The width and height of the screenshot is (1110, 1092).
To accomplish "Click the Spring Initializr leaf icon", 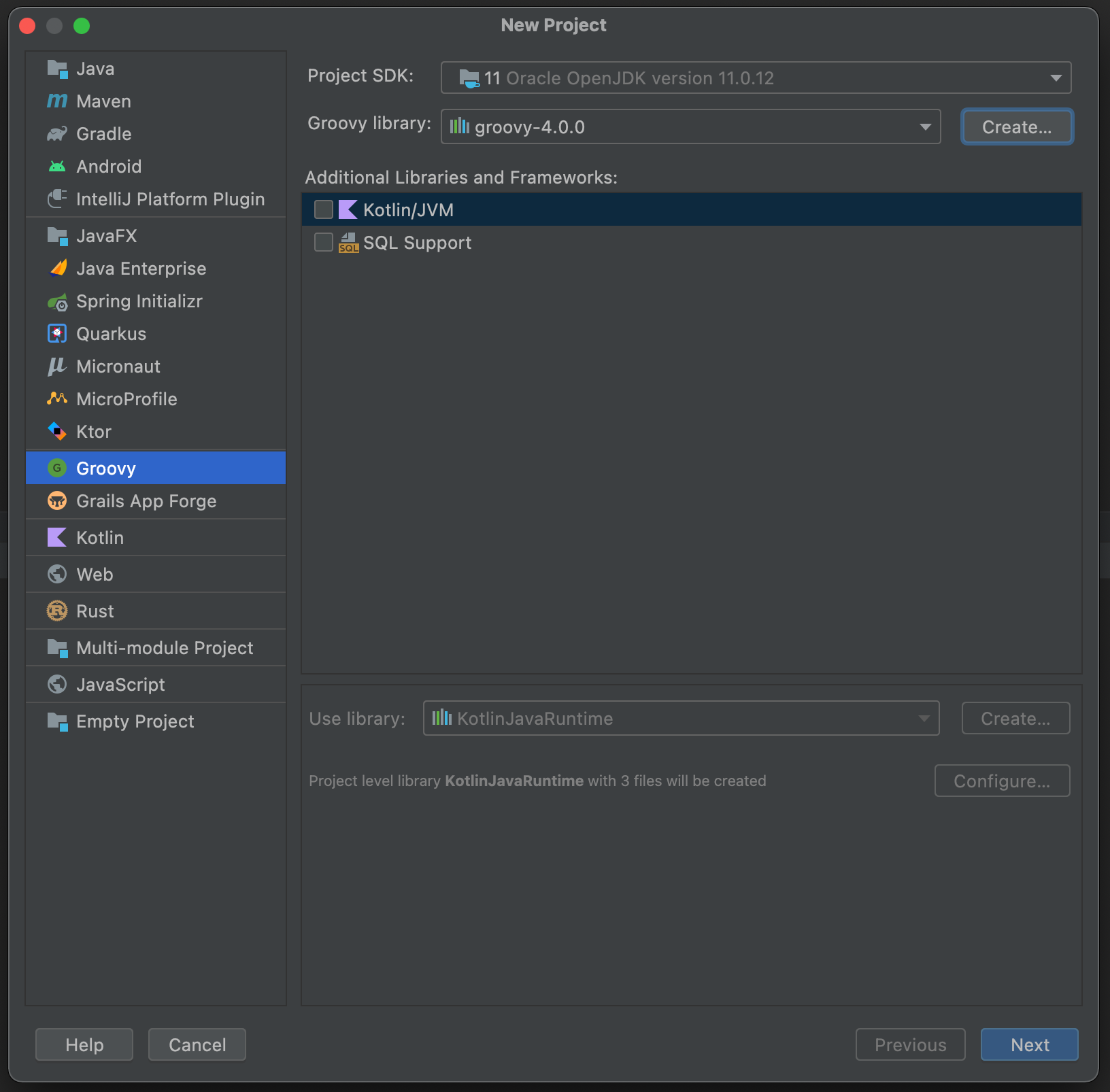I will (57, 301).
